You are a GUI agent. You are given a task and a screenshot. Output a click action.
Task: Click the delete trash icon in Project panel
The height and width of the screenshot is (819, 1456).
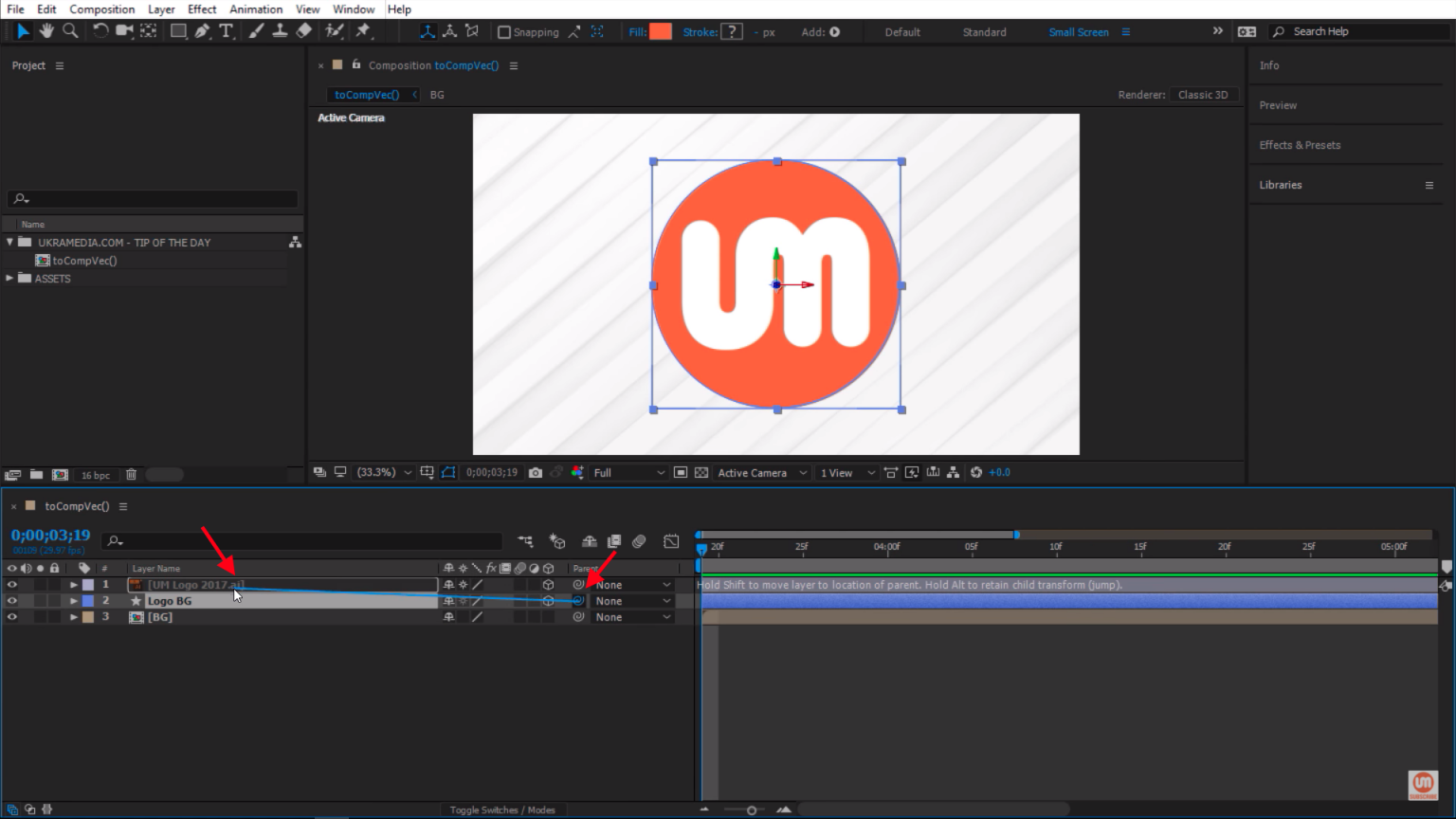pos(131,475)
